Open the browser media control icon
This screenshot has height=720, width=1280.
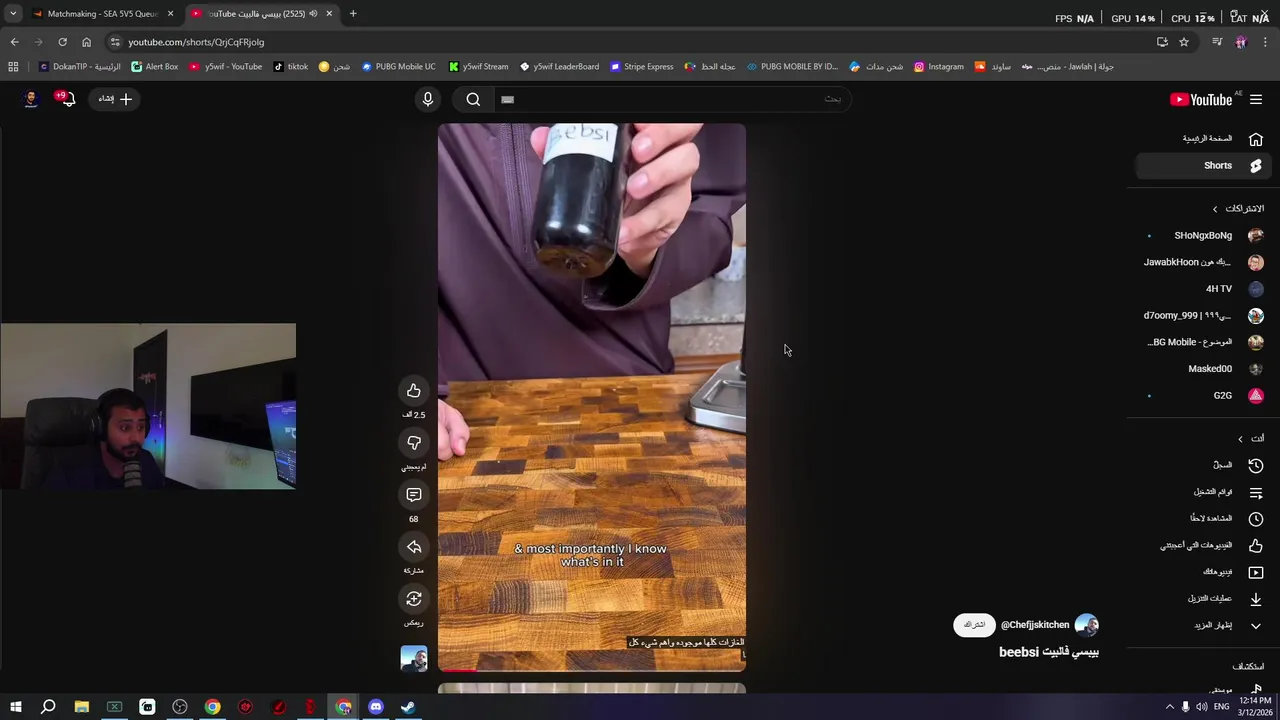tap(1217, 42)
